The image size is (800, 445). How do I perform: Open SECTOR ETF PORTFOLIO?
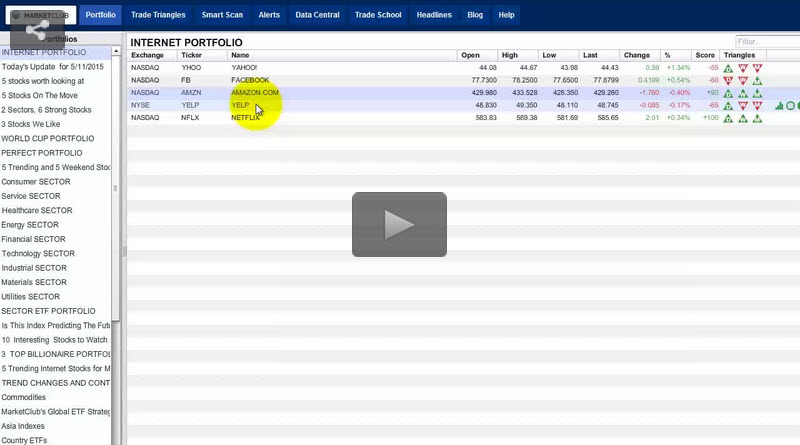[48, 311]
